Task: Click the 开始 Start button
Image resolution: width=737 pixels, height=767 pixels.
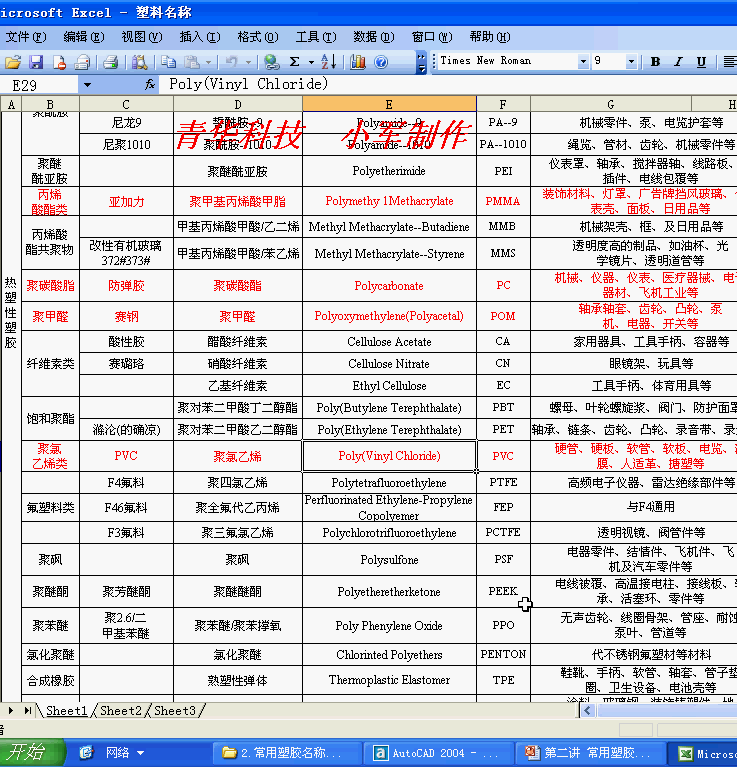Action: [30, 752]
